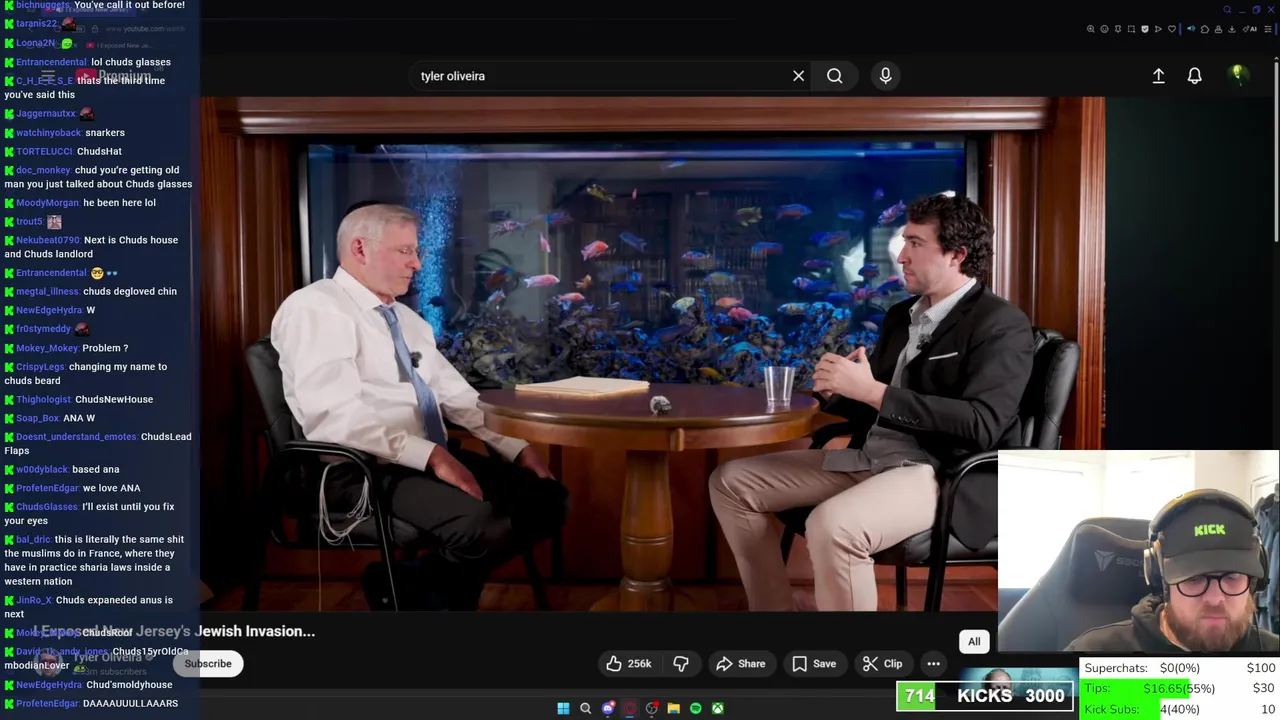The height and width of the screenshot is (720, 1280).
Task: Start the browser snapshot selection tool
Action: point(1131,29)
